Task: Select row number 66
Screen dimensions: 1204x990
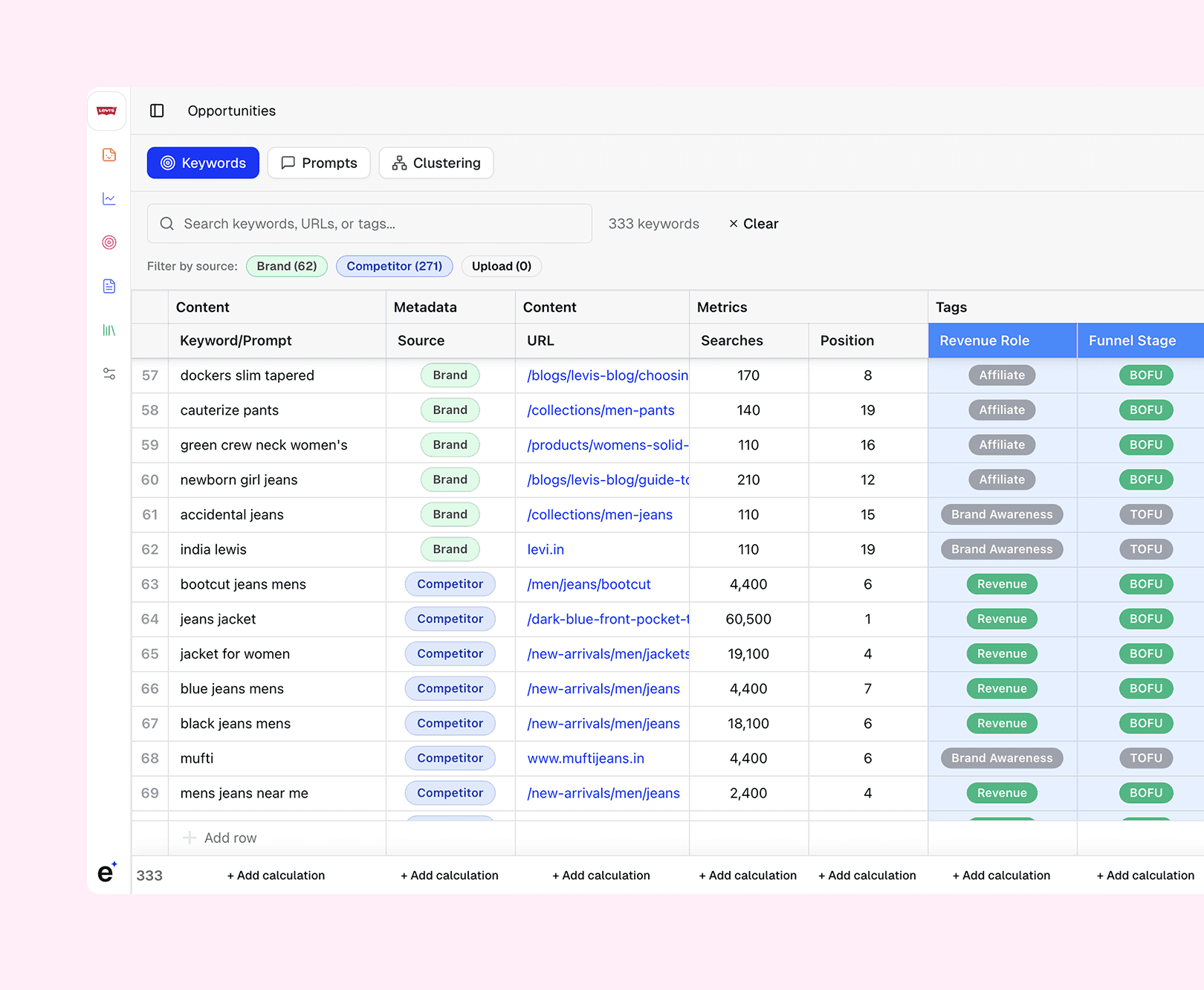Action: click(150, 689)
